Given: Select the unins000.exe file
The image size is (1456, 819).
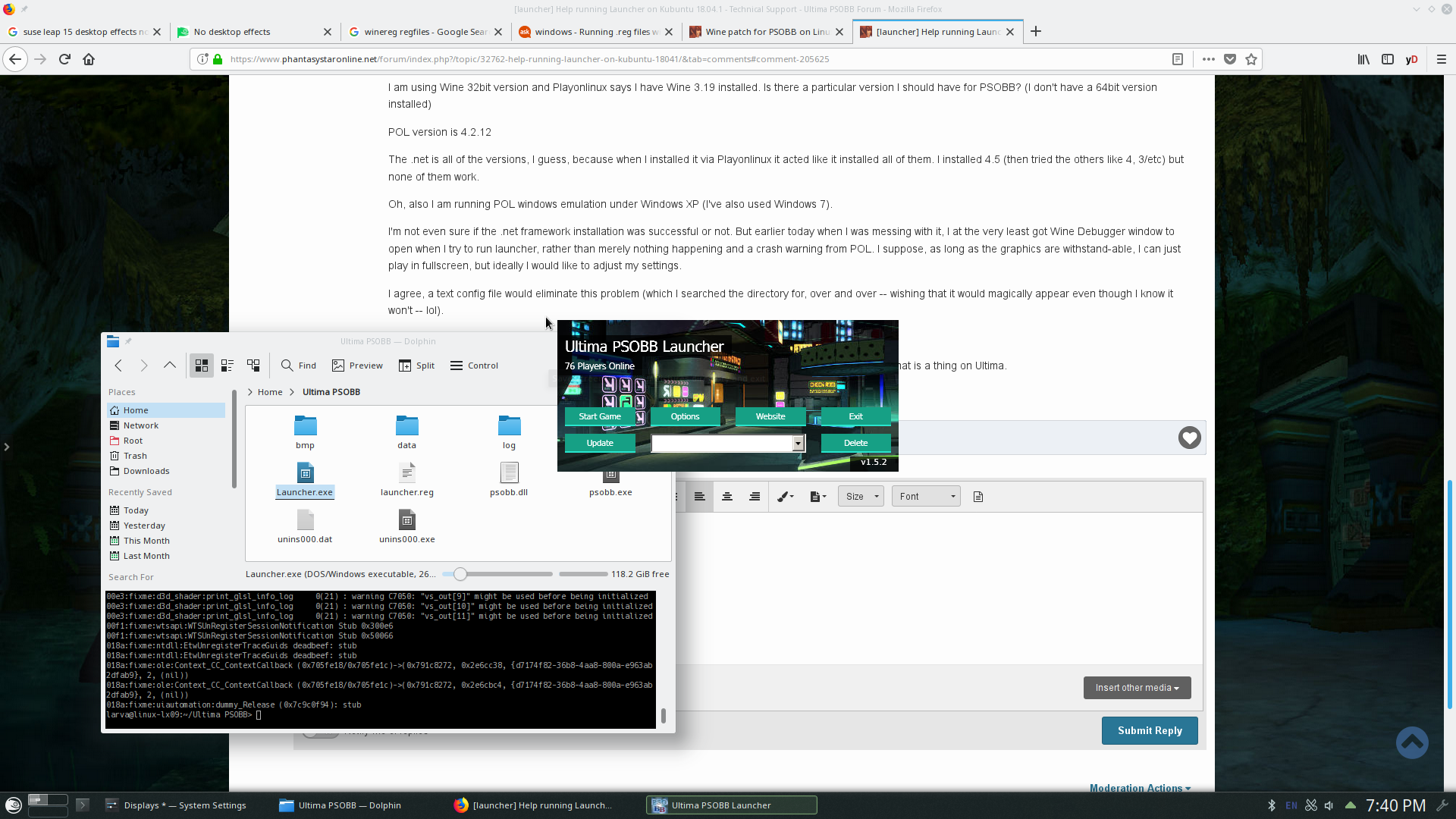Looking at the screenshot, I should pos(407,526).
